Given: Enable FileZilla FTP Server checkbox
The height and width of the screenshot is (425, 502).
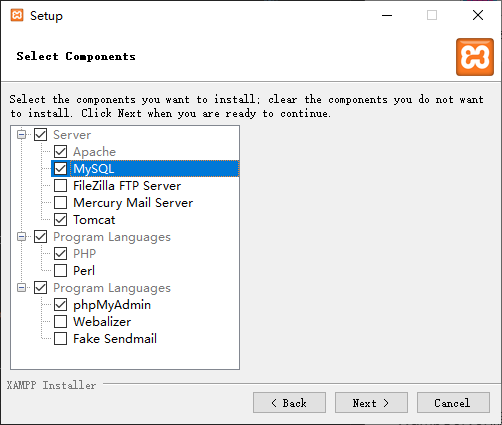Looking at the screenshot, I should tap(60, 185).
